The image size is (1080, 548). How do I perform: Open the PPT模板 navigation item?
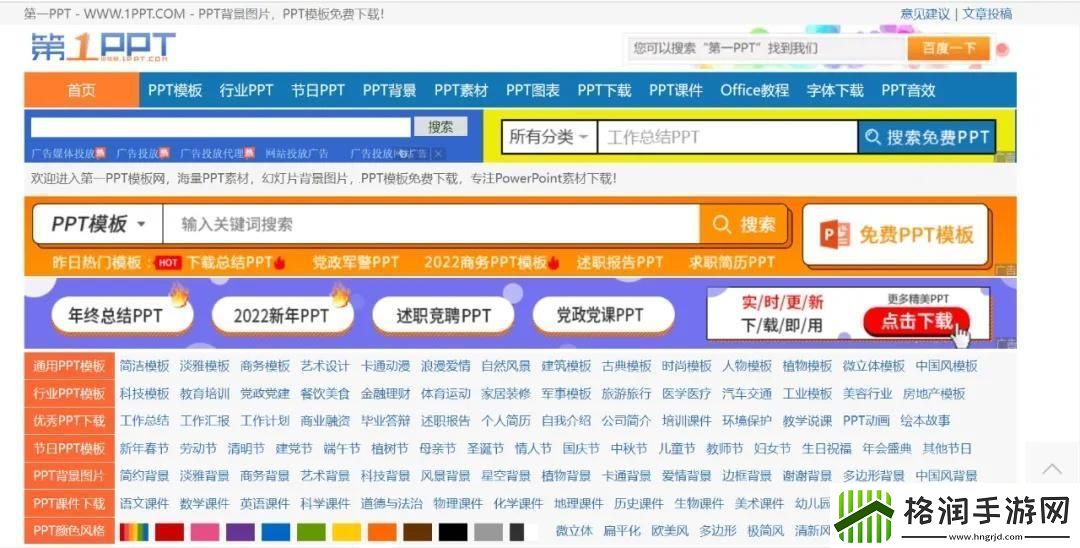[x=175, y=90]
